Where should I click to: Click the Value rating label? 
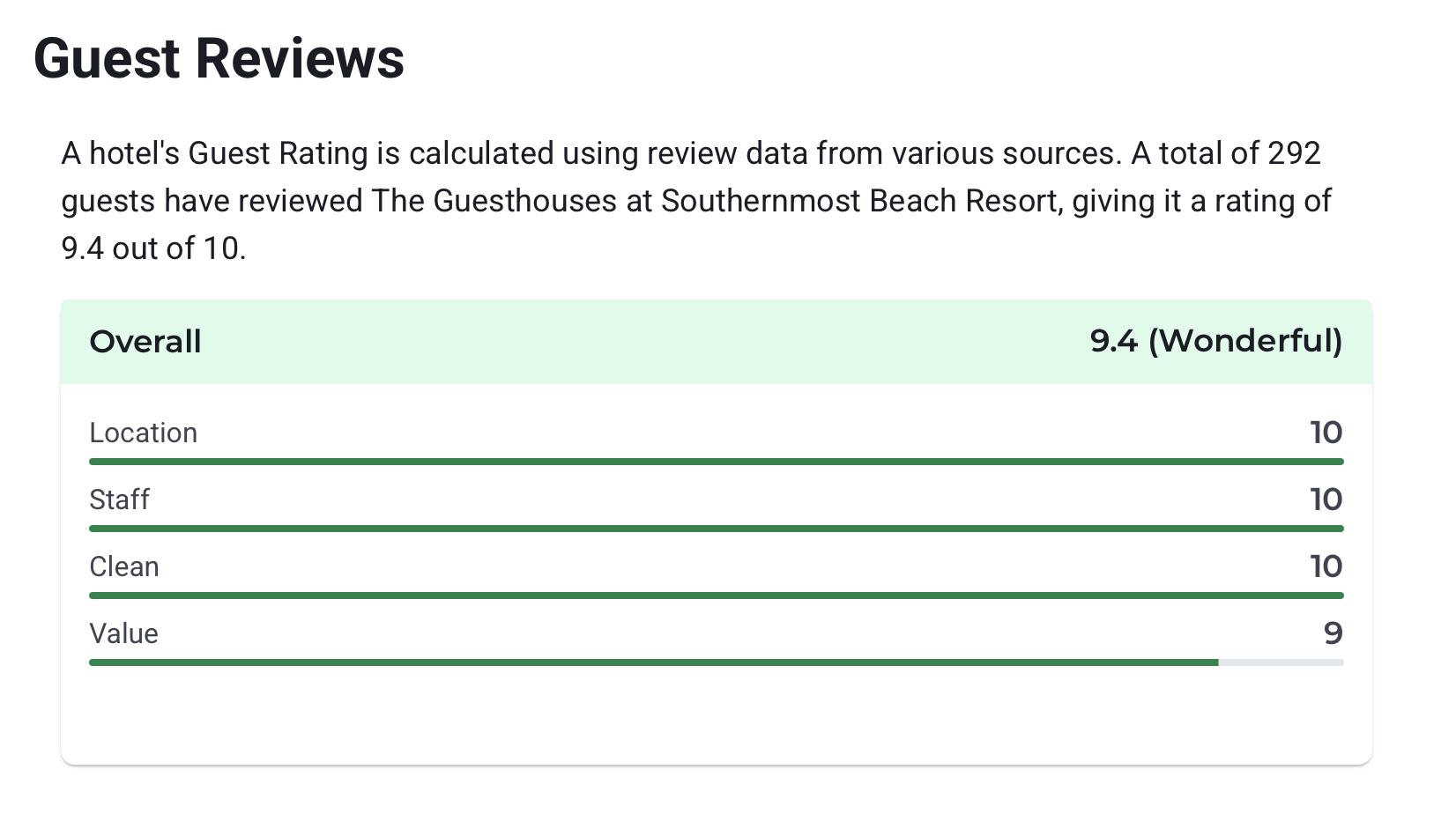click(123, 633)
